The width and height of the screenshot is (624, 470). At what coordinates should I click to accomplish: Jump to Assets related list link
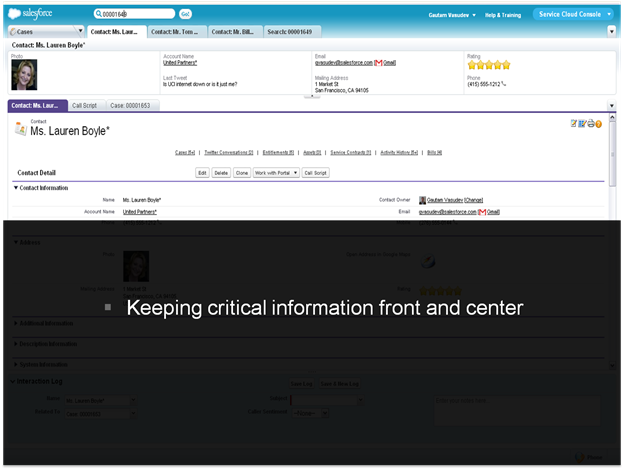[312, 152]
